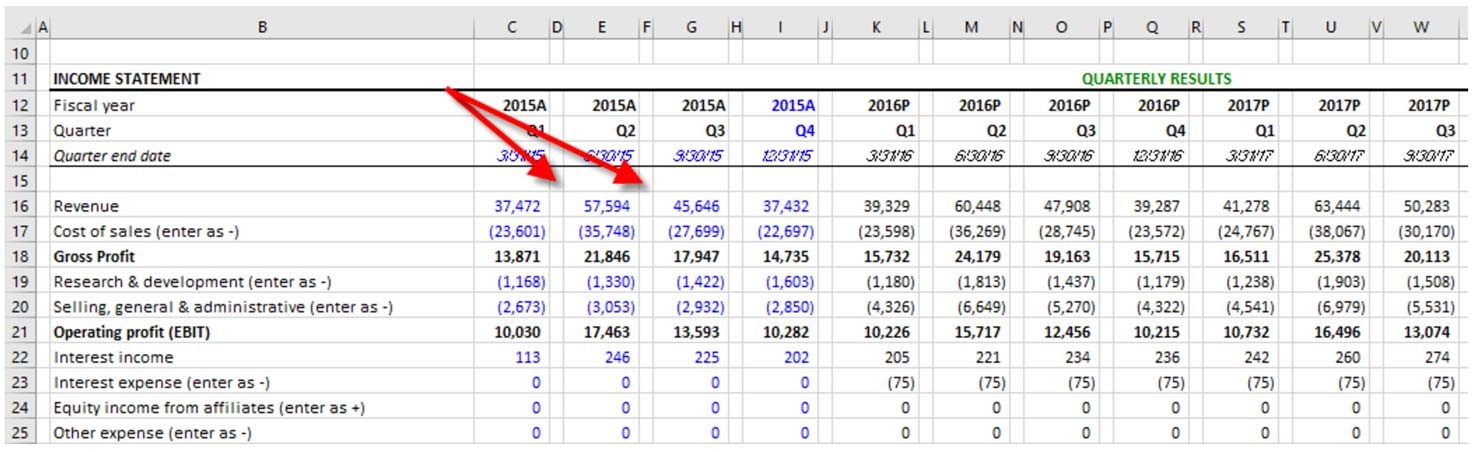Click the QUARTERLY RESULTS heading
Screen dimensions: 1472x452
pyautogui.click(x=1157, y=78)
